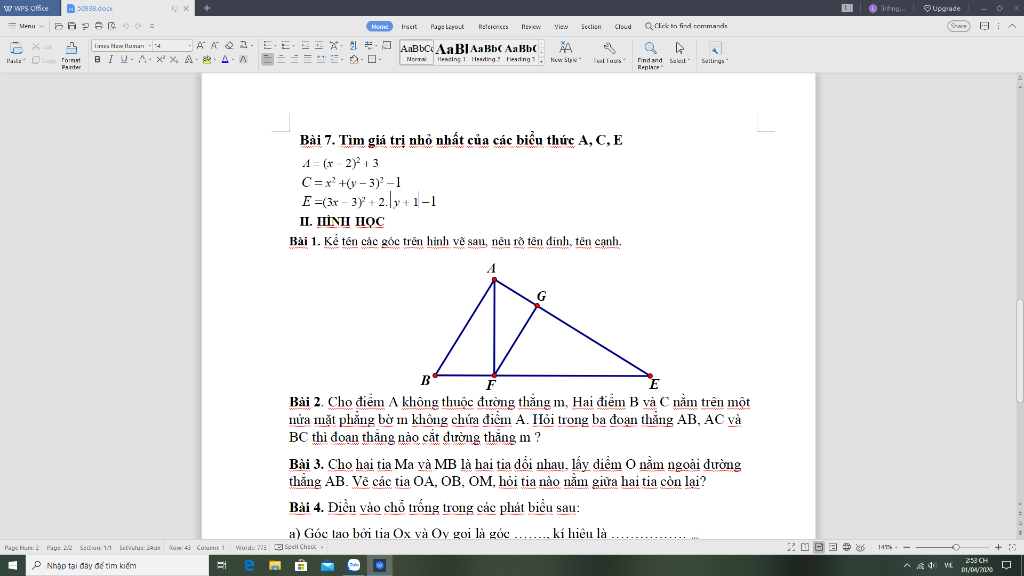This screenshot has height=576, width=1024.
Task: Decrease paragraph indent
Action: tap(305, 45)
